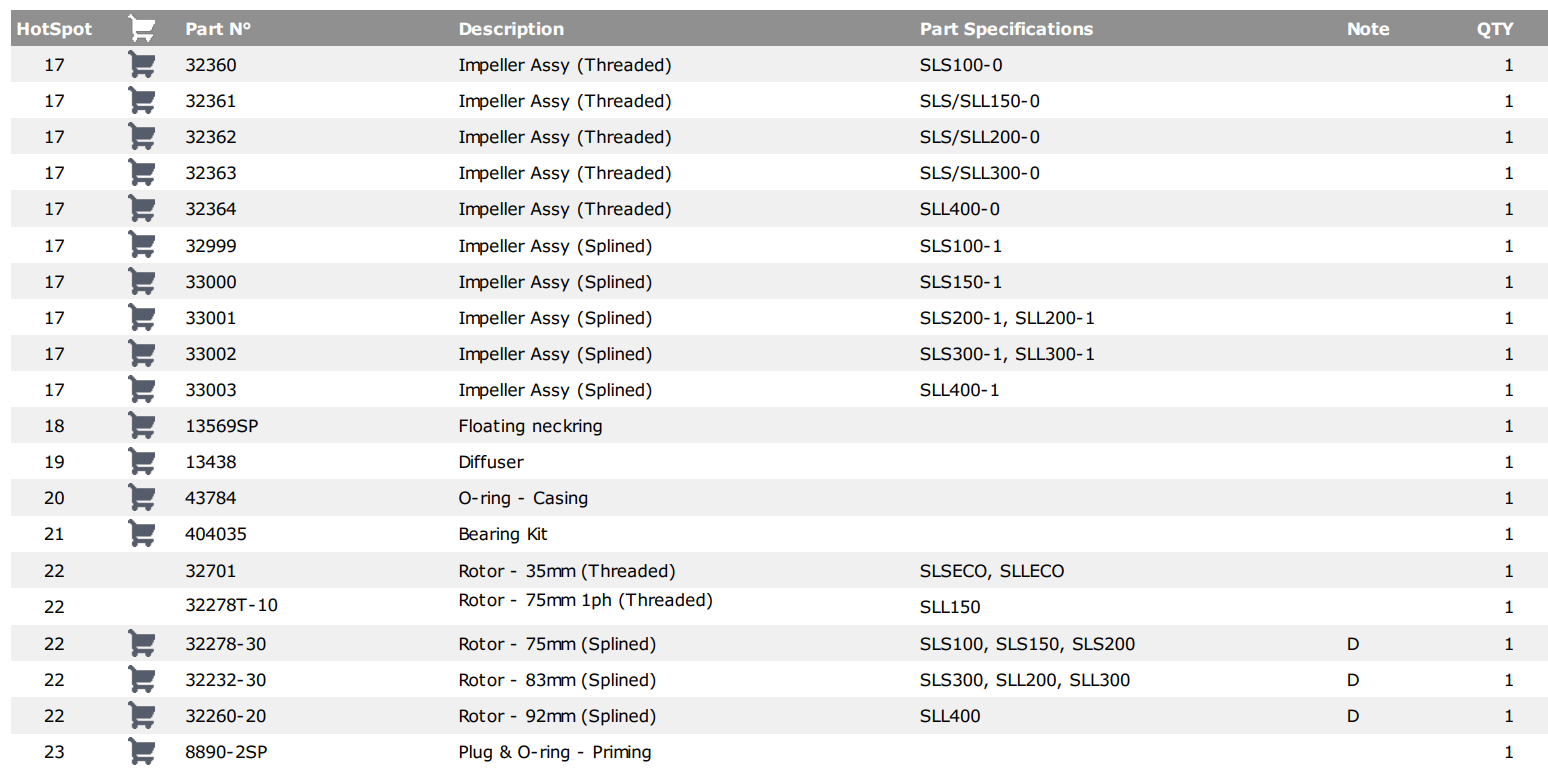Add Rotor 32278-30 to cart

coord(142,644)
